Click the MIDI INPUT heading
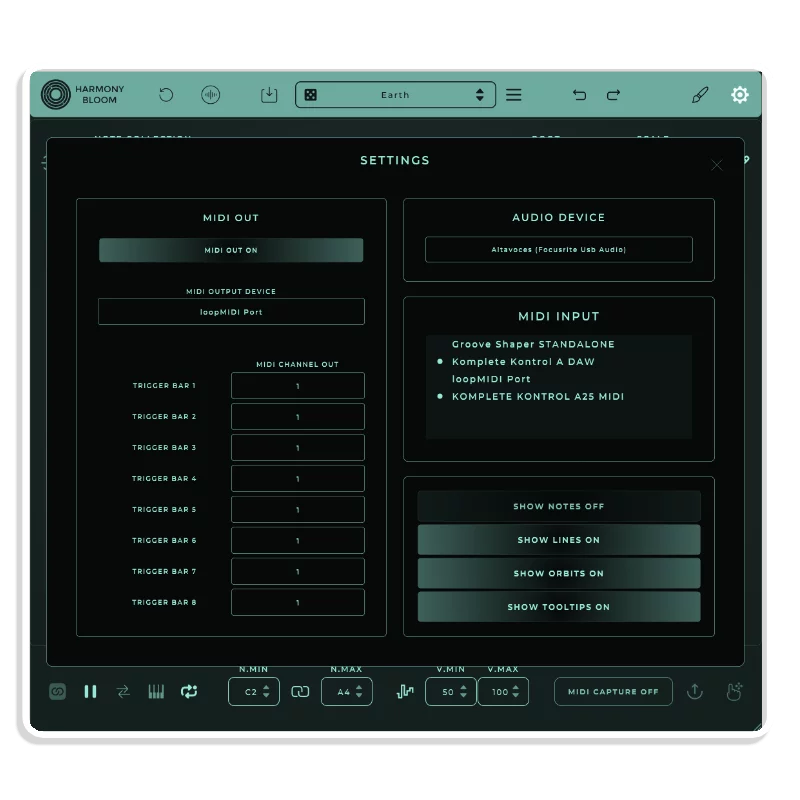The height and width of the screenshot is (800, 800). coord(559,316)
